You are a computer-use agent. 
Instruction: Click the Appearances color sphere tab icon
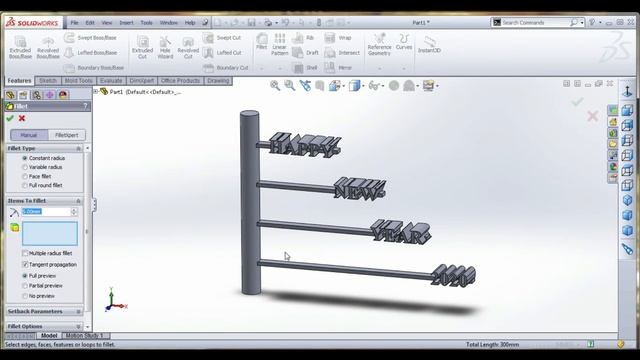[x=63, y=95]
